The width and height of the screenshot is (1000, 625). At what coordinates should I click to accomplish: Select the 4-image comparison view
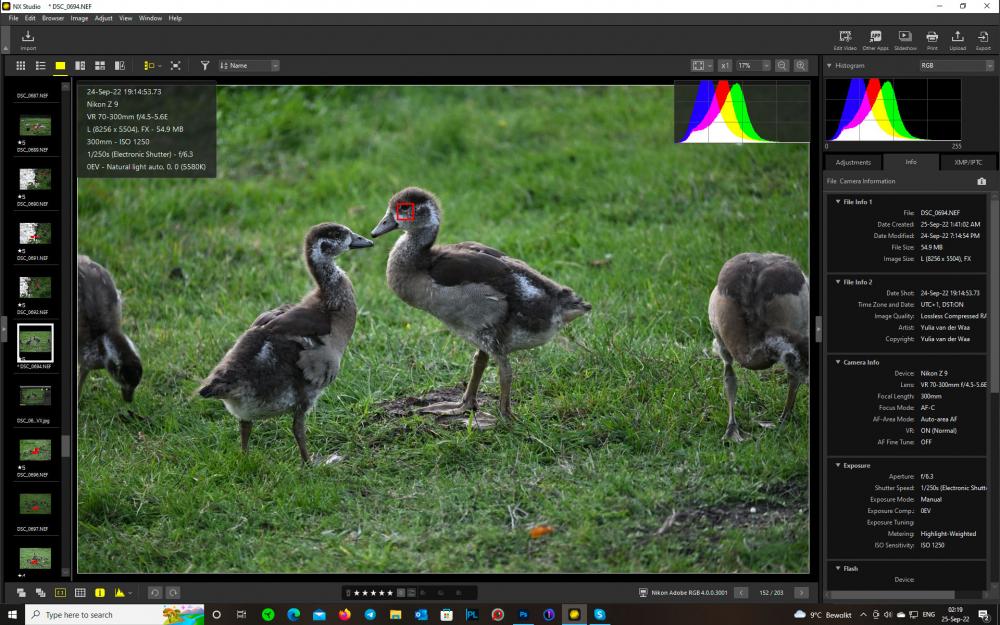pos(99,66)
